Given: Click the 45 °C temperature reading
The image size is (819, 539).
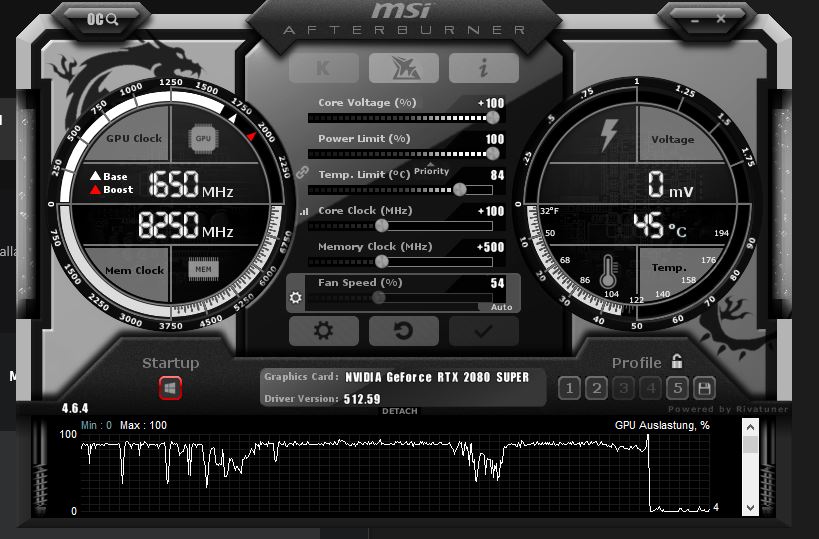Looking at the screenshot, I should [660, 226].
